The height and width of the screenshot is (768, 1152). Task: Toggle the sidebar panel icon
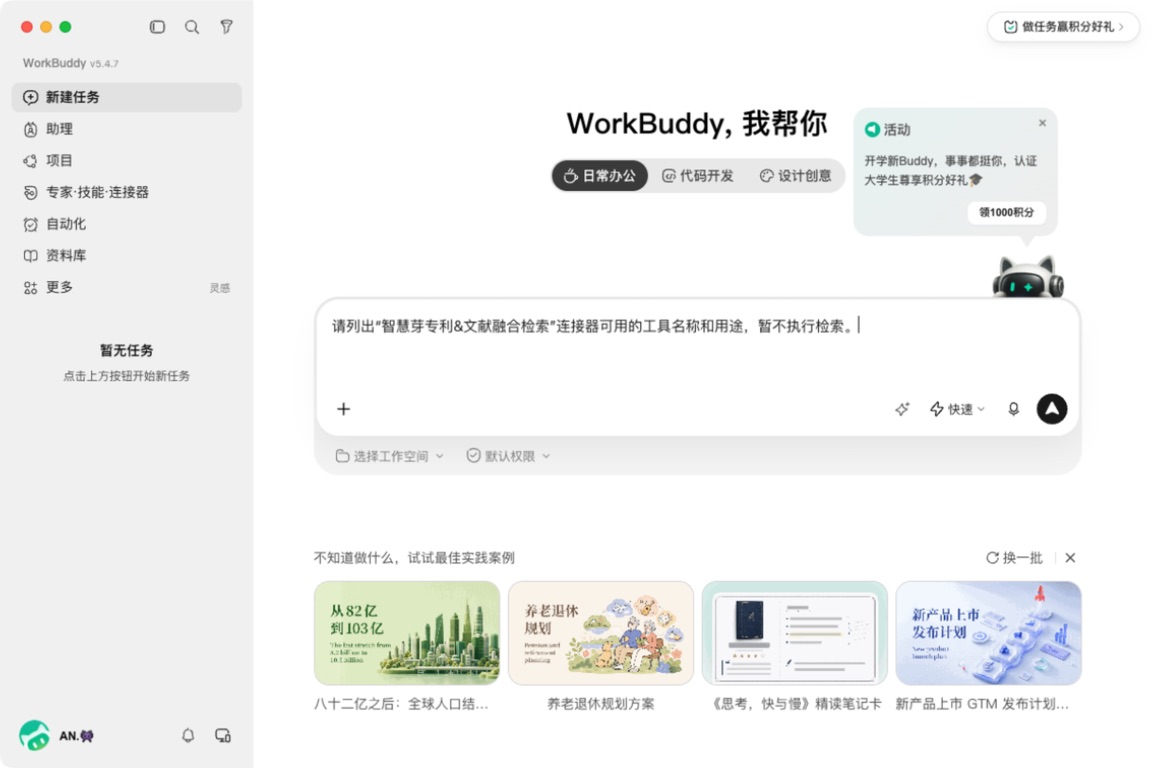pyautogui.click(x=157, y=27)
